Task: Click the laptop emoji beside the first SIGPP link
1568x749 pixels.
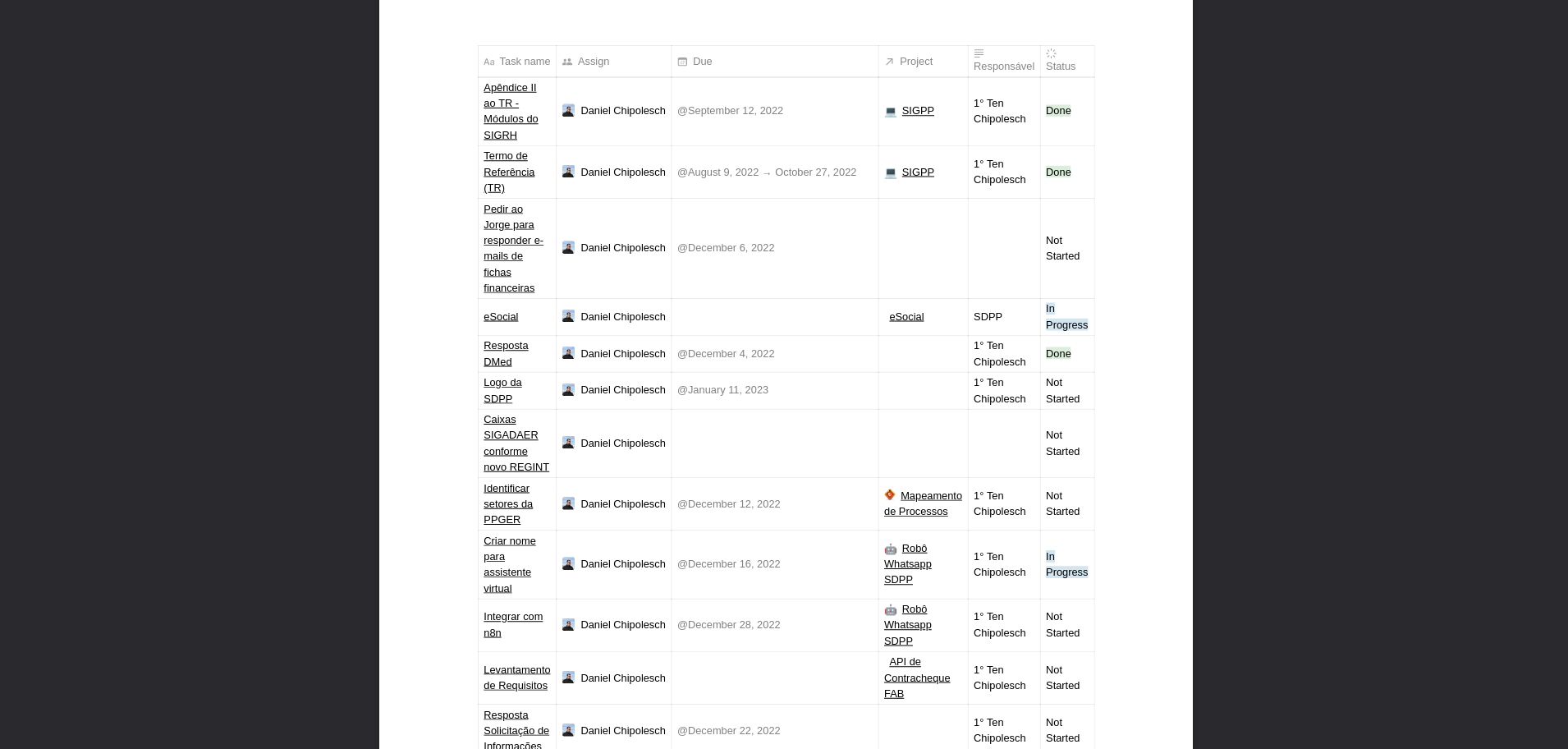Action: (890, 111)
